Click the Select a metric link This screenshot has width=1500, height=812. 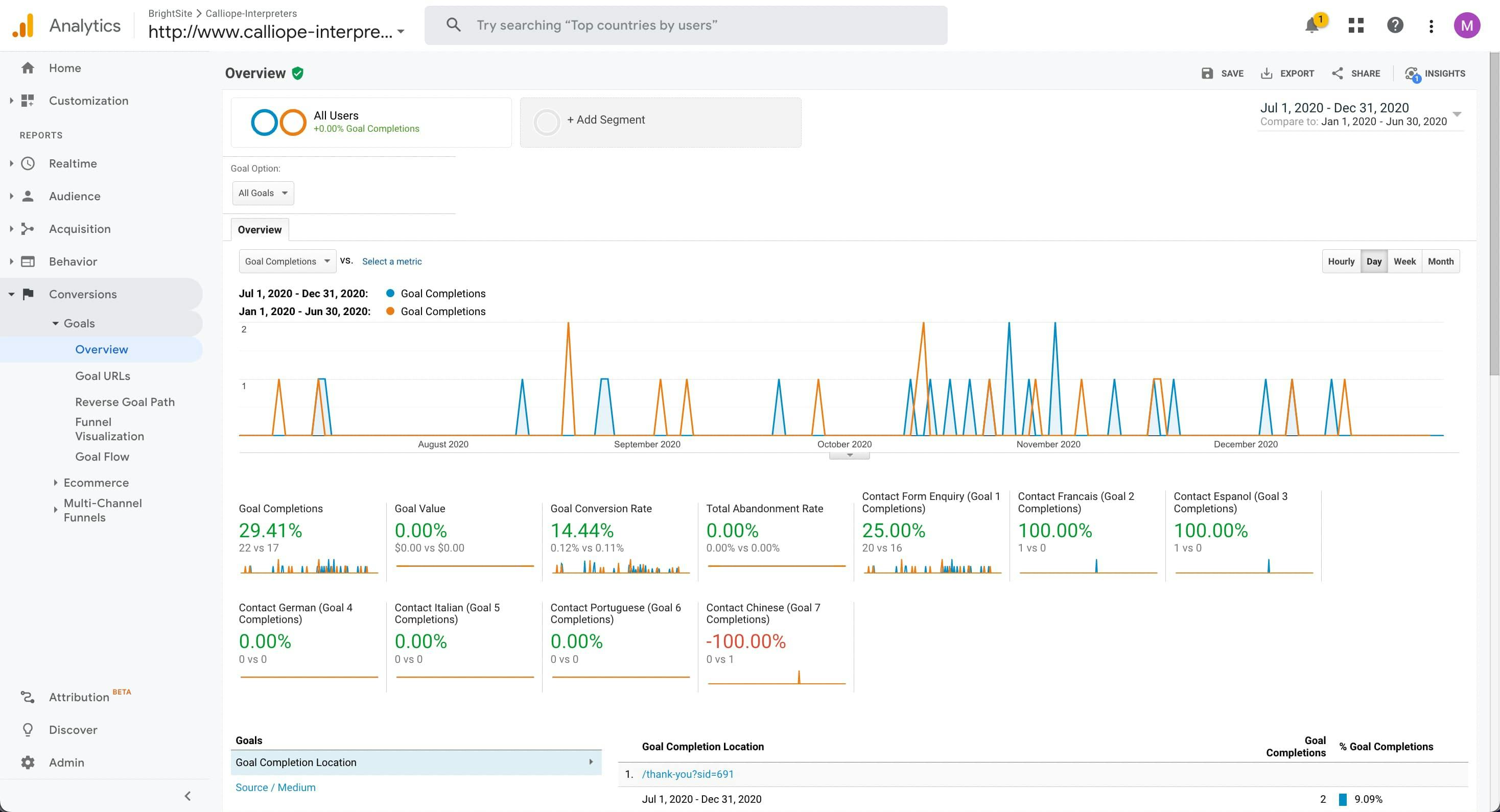pos(391,261)
